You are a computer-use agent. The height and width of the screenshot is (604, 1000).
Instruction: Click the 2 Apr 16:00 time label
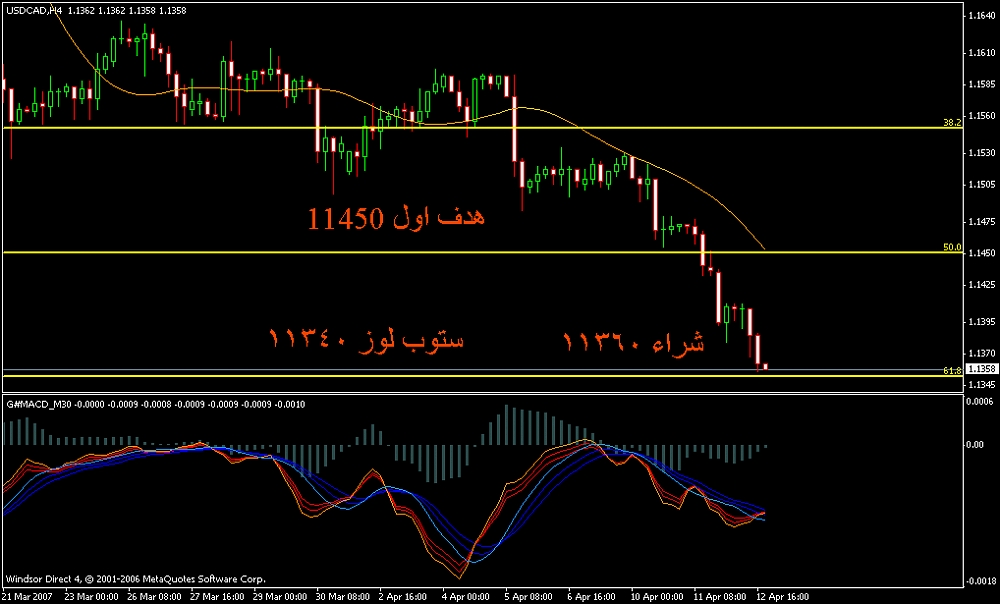(x=403, y=596)
